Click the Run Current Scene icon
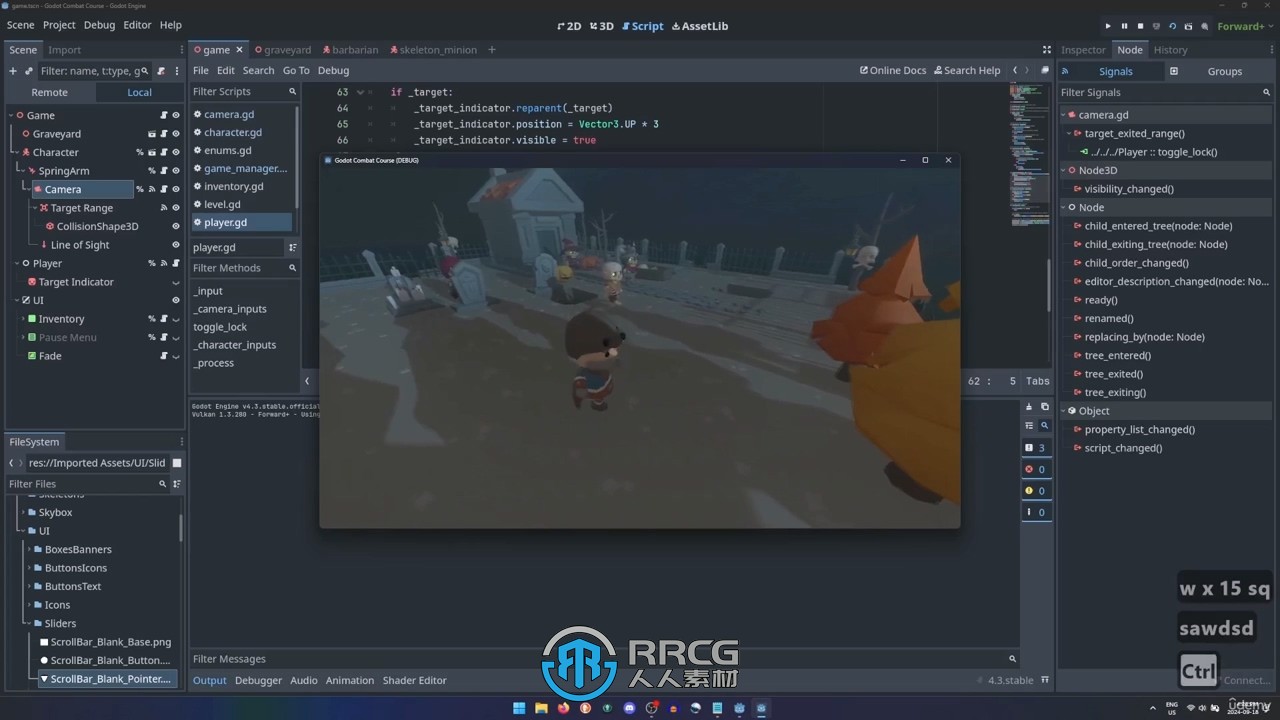The height and width of the screenshot is (720, 1280). click(1172, 26)
